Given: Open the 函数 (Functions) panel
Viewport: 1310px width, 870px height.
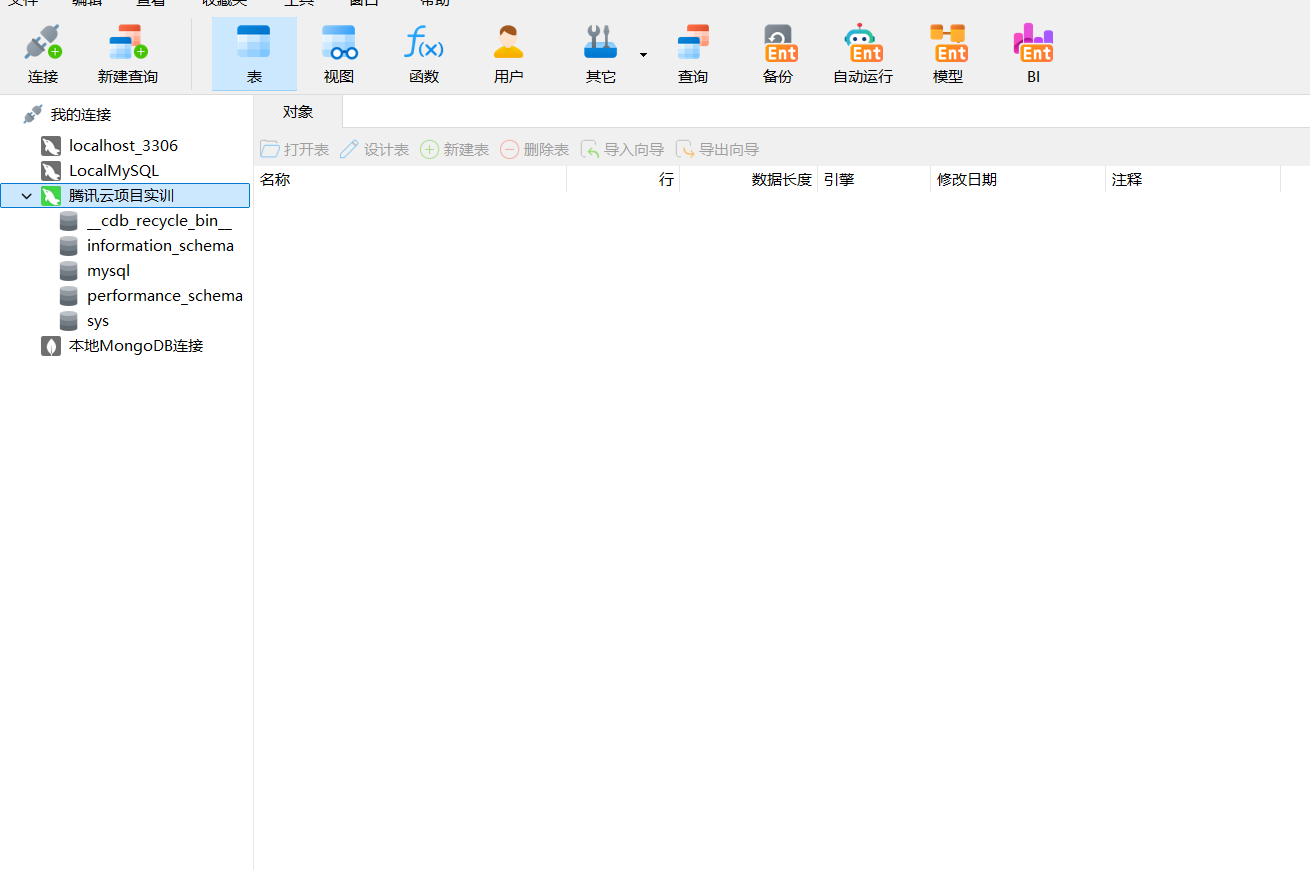Looking at the screenshot, I should 423,52.
